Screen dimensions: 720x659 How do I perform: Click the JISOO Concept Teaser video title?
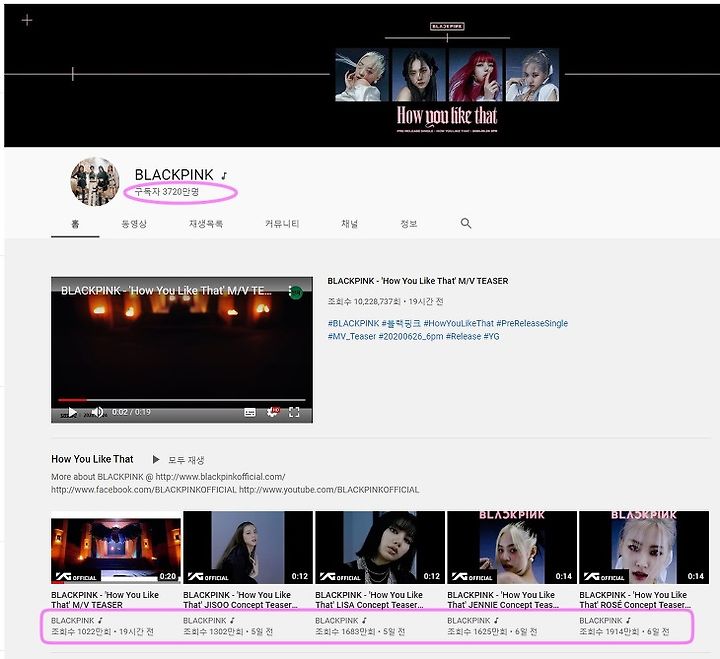click(241, 600)
